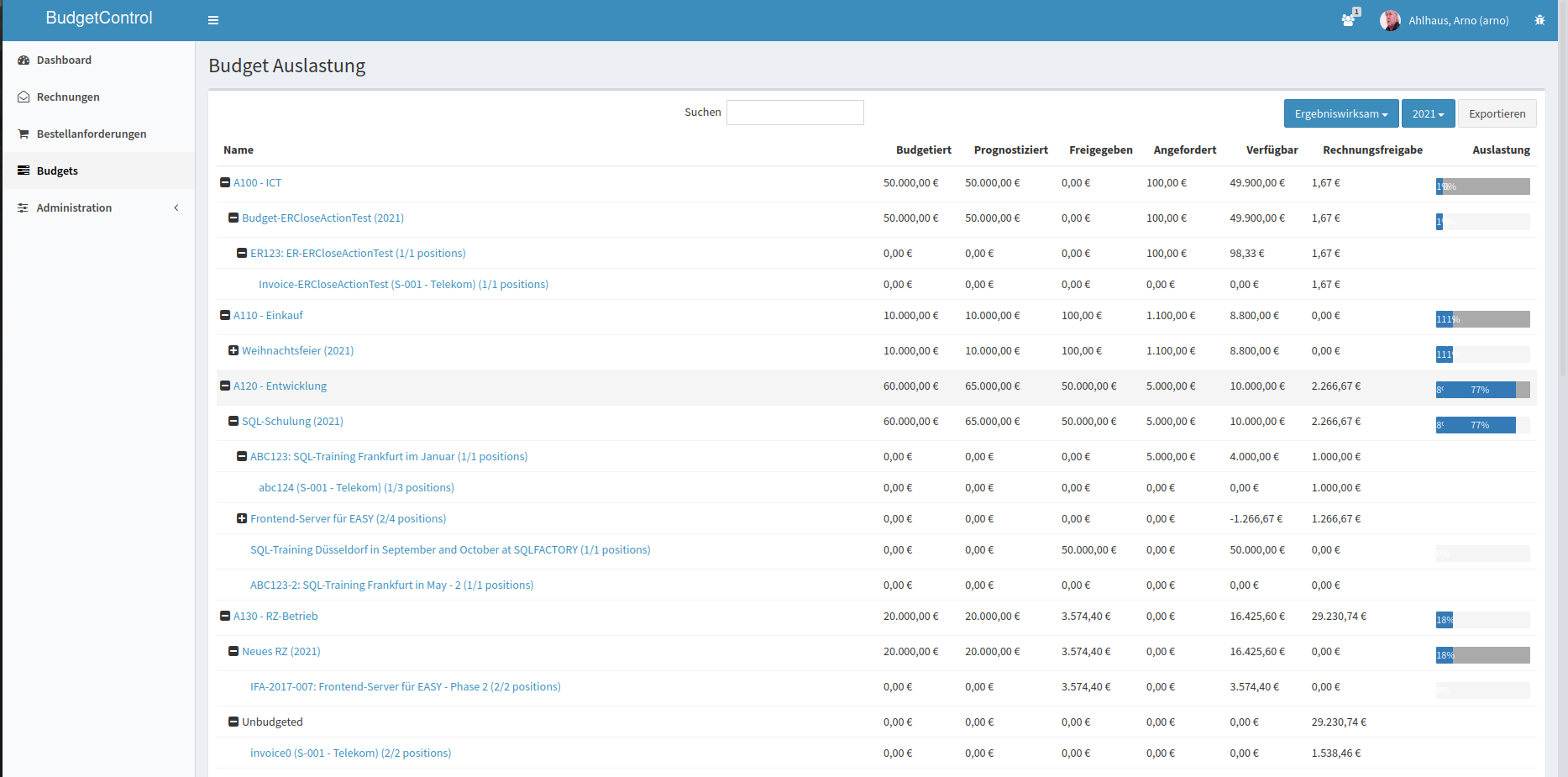Click the Budget Auslastung page heading
The width and height of the screenshot is (1568, 777).
pyautogui.click(x=287, y=66)
